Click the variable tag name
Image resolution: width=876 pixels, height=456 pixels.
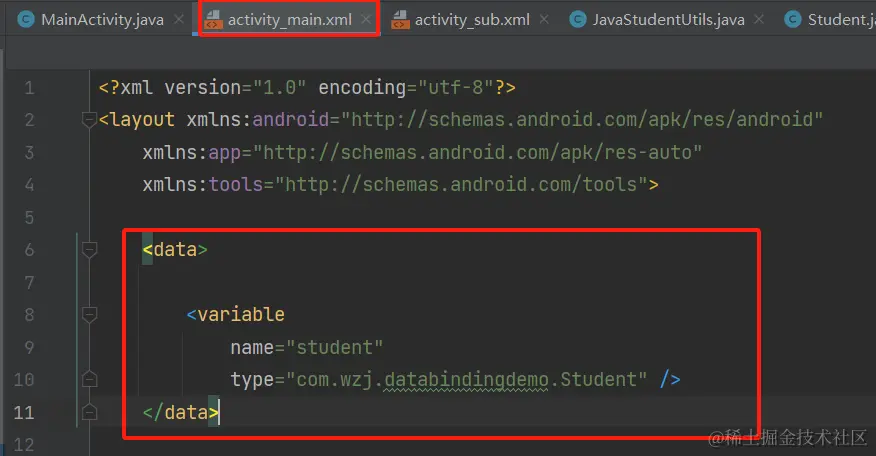[241, 315]
